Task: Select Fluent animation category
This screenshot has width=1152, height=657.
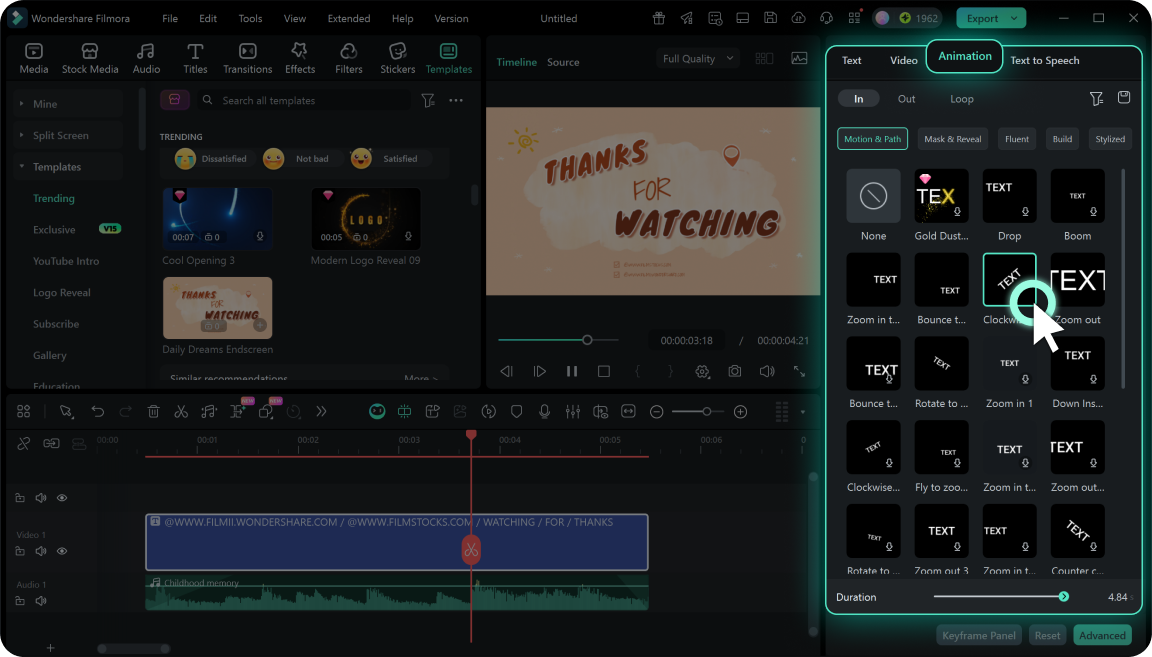Action: [1017, 139]
